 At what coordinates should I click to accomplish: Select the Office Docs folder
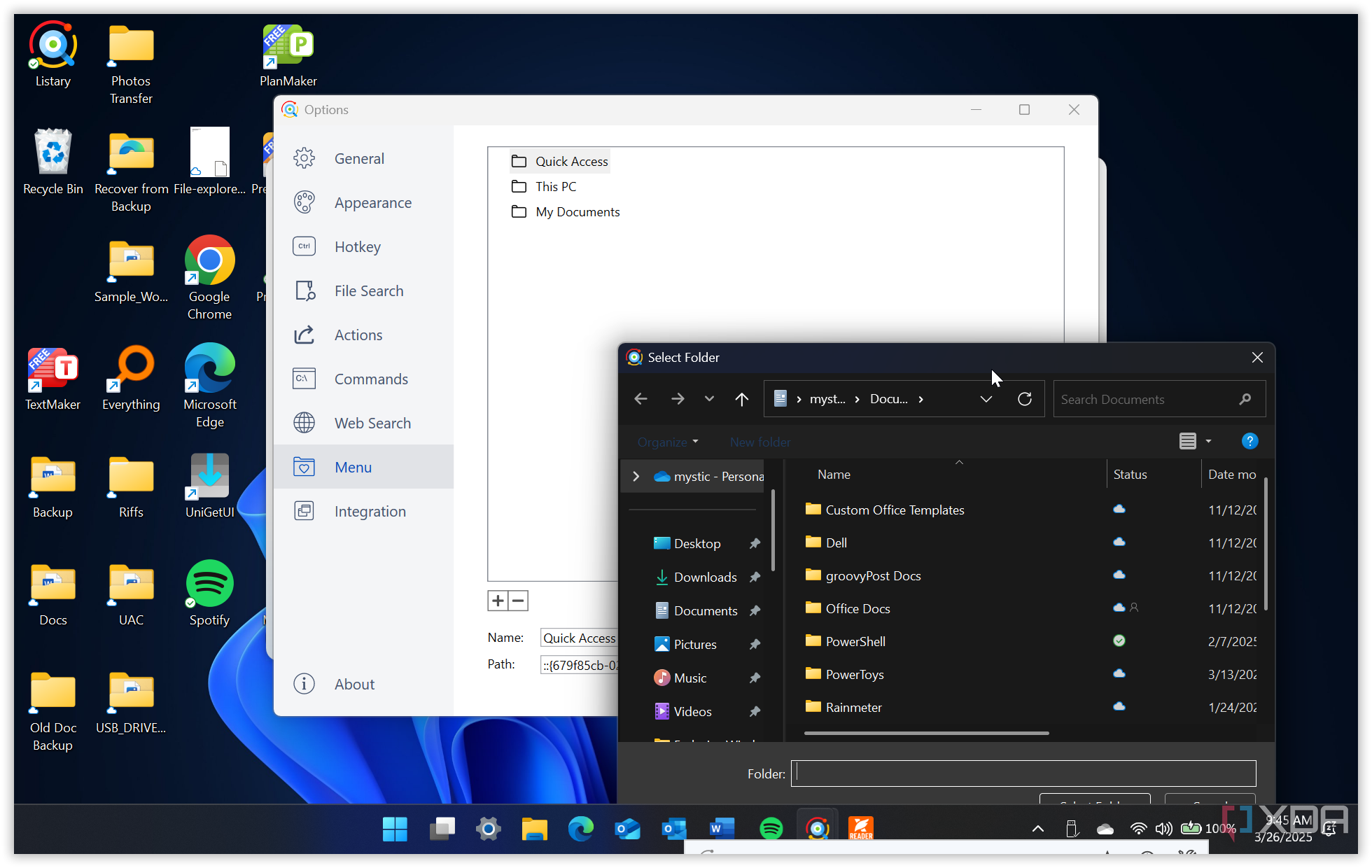(x=848, y=609)
